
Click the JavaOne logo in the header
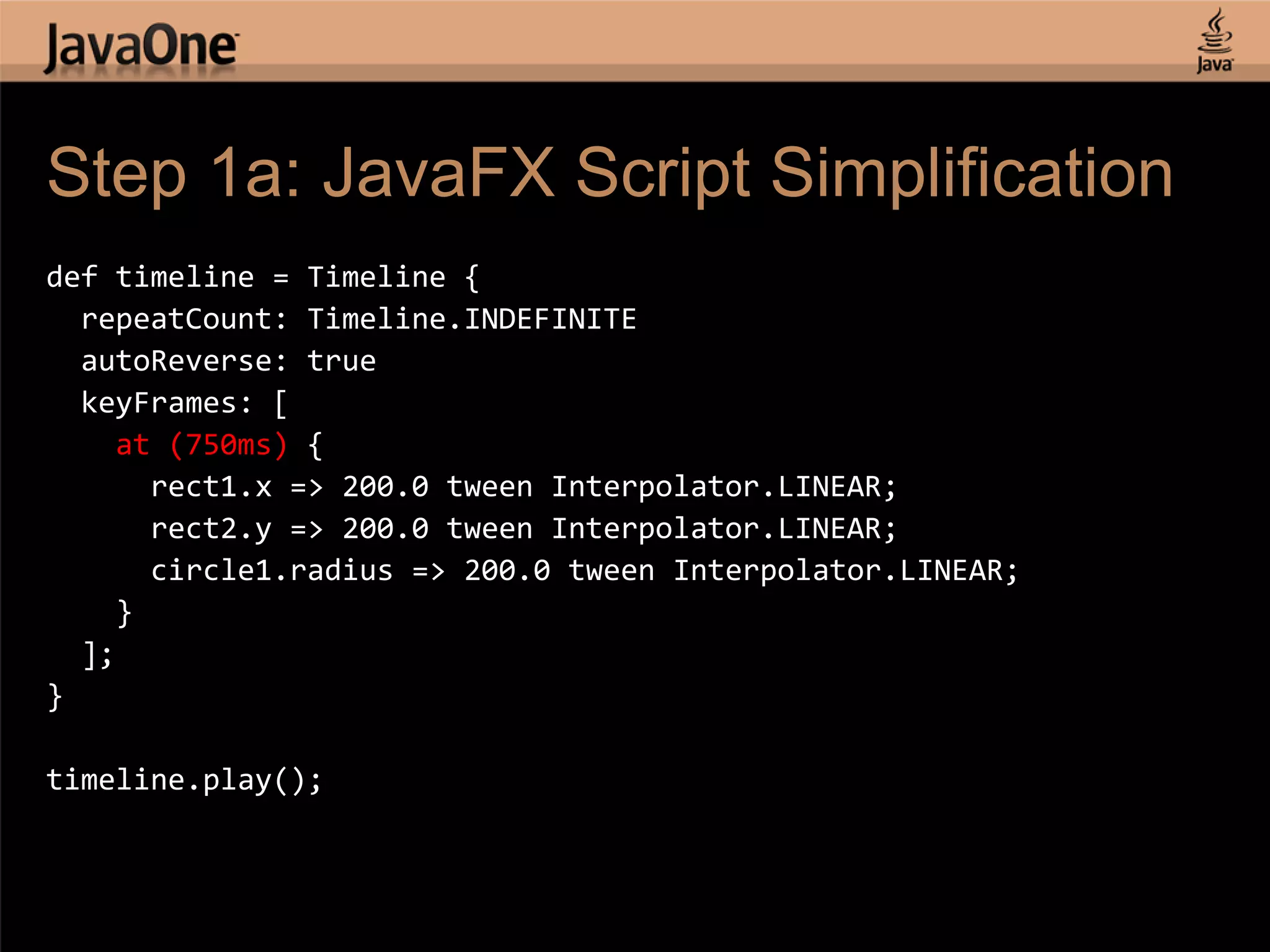click(141, 47)
